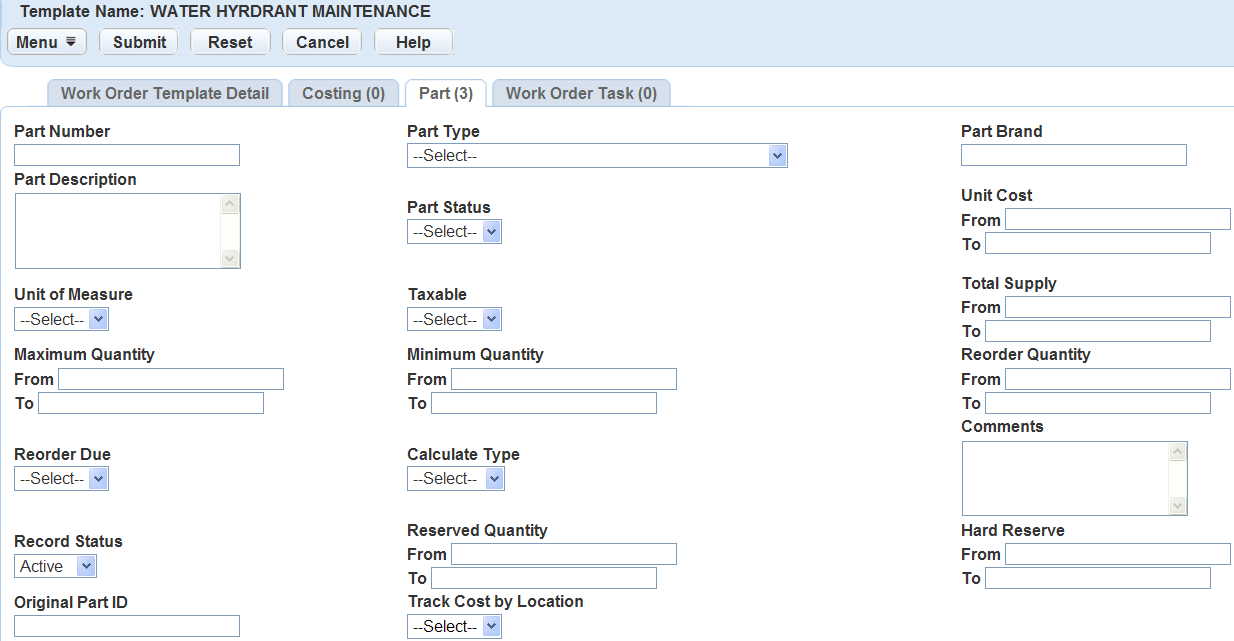The width and height of the screenshot is (1234, 641).
Task: Open the Costing (0) tab
Action: 343,93
